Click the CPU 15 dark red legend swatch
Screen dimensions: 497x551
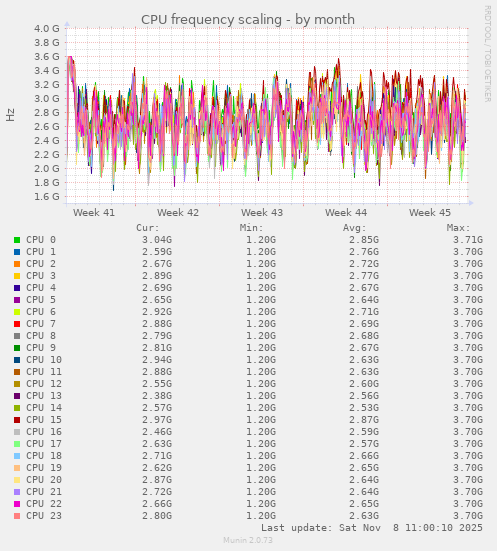click(x=17, y=420)
